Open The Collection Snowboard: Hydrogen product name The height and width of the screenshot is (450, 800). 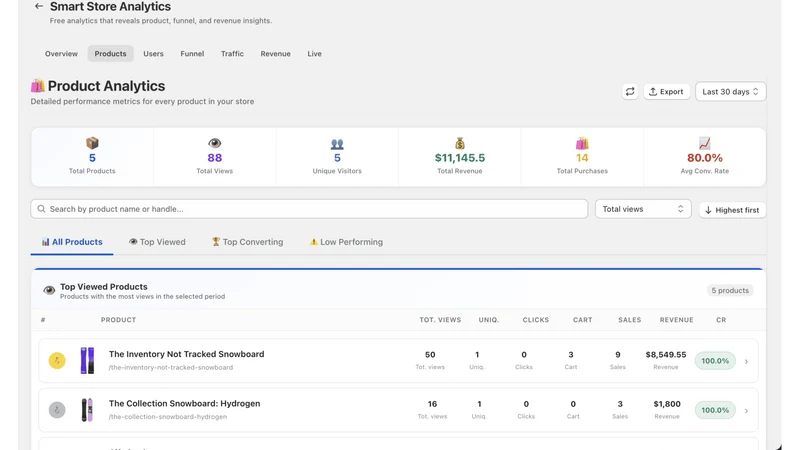tap(184, 404)
